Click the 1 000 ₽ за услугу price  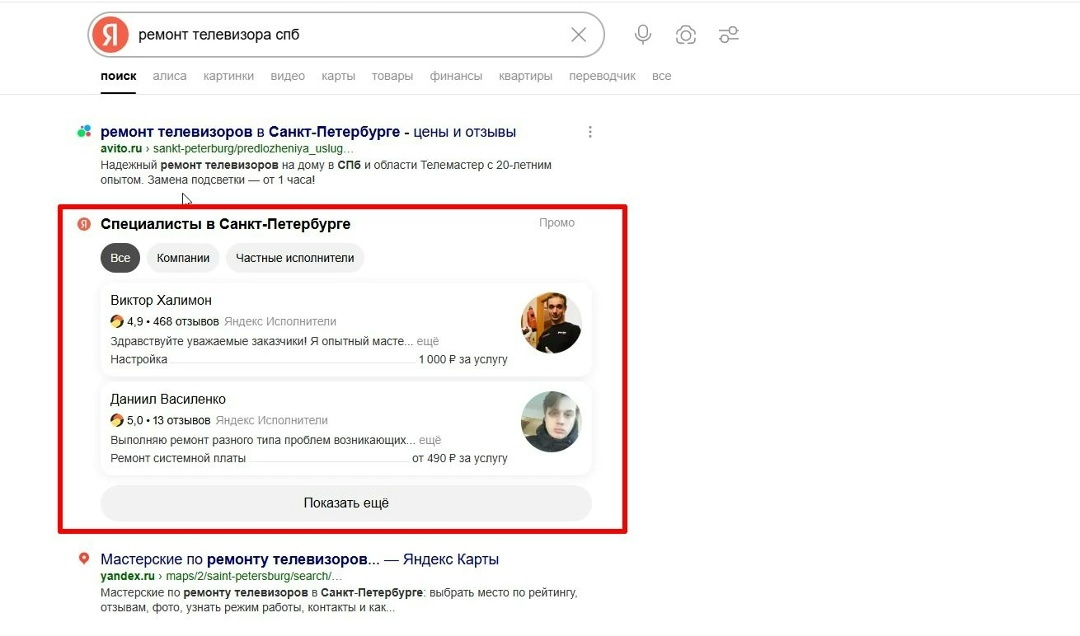[463, 359]
